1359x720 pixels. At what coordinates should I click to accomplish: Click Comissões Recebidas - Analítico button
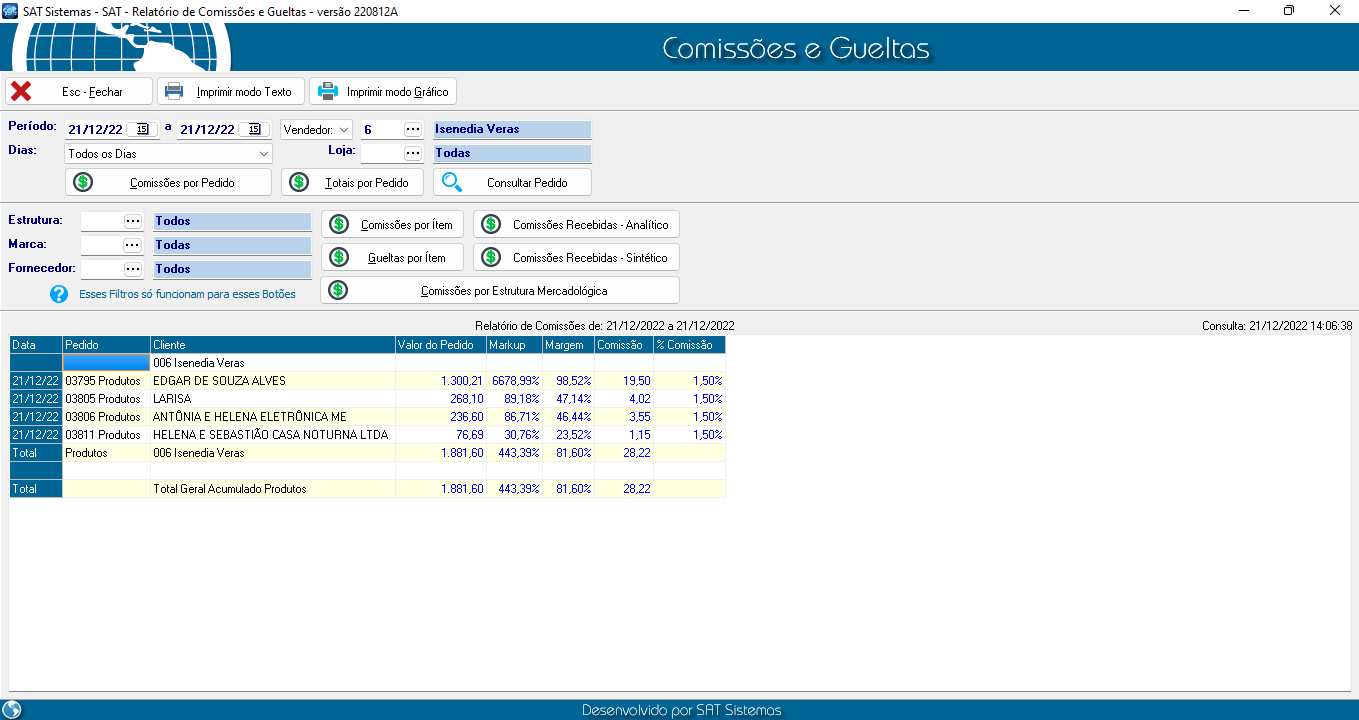[x=576, y=225]
